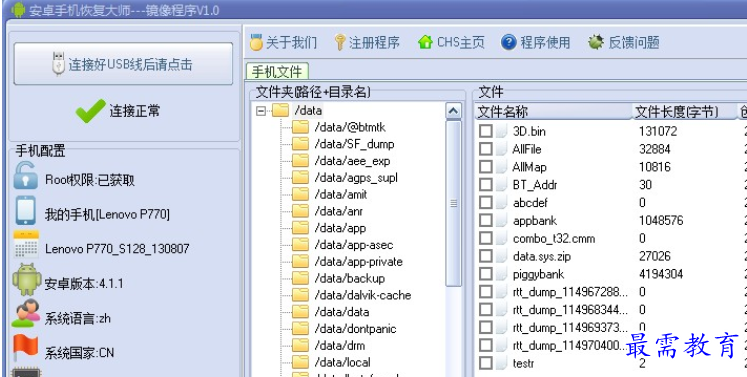Click the 系统国家 flag icon

(25, 347)
